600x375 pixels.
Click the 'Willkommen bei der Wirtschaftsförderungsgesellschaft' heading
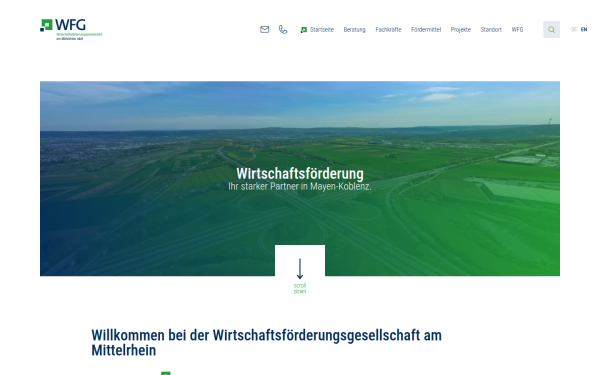[266, 342]
